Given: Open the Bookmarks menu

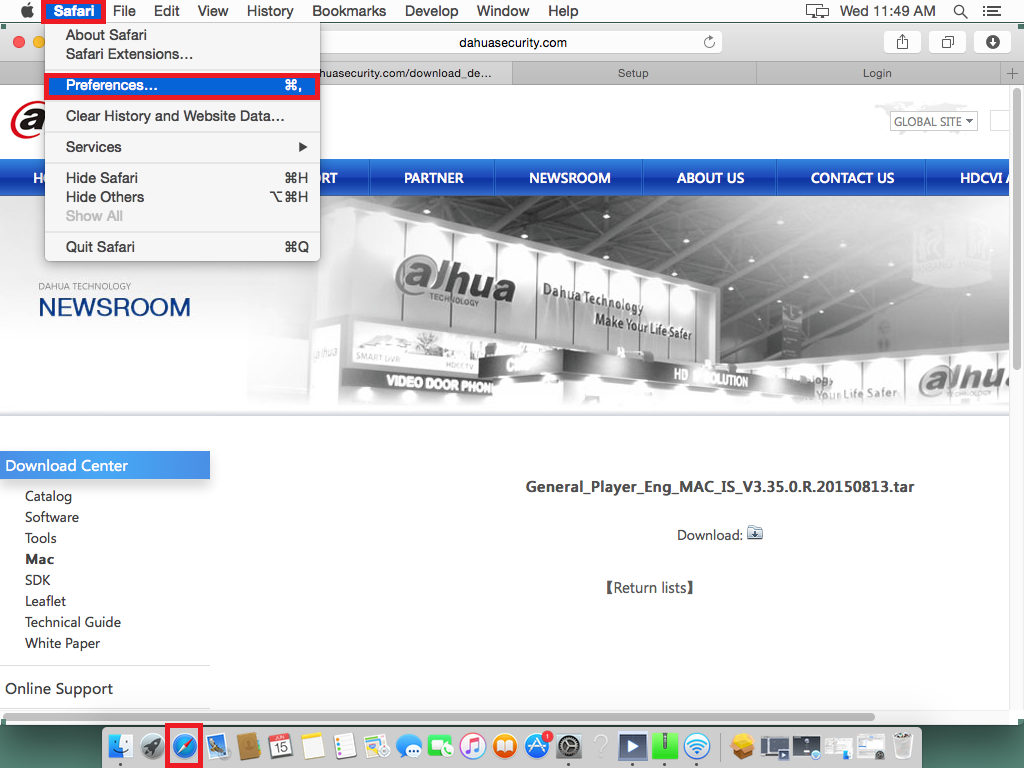Looking at the screenshot, I should (x=349, y=11).
